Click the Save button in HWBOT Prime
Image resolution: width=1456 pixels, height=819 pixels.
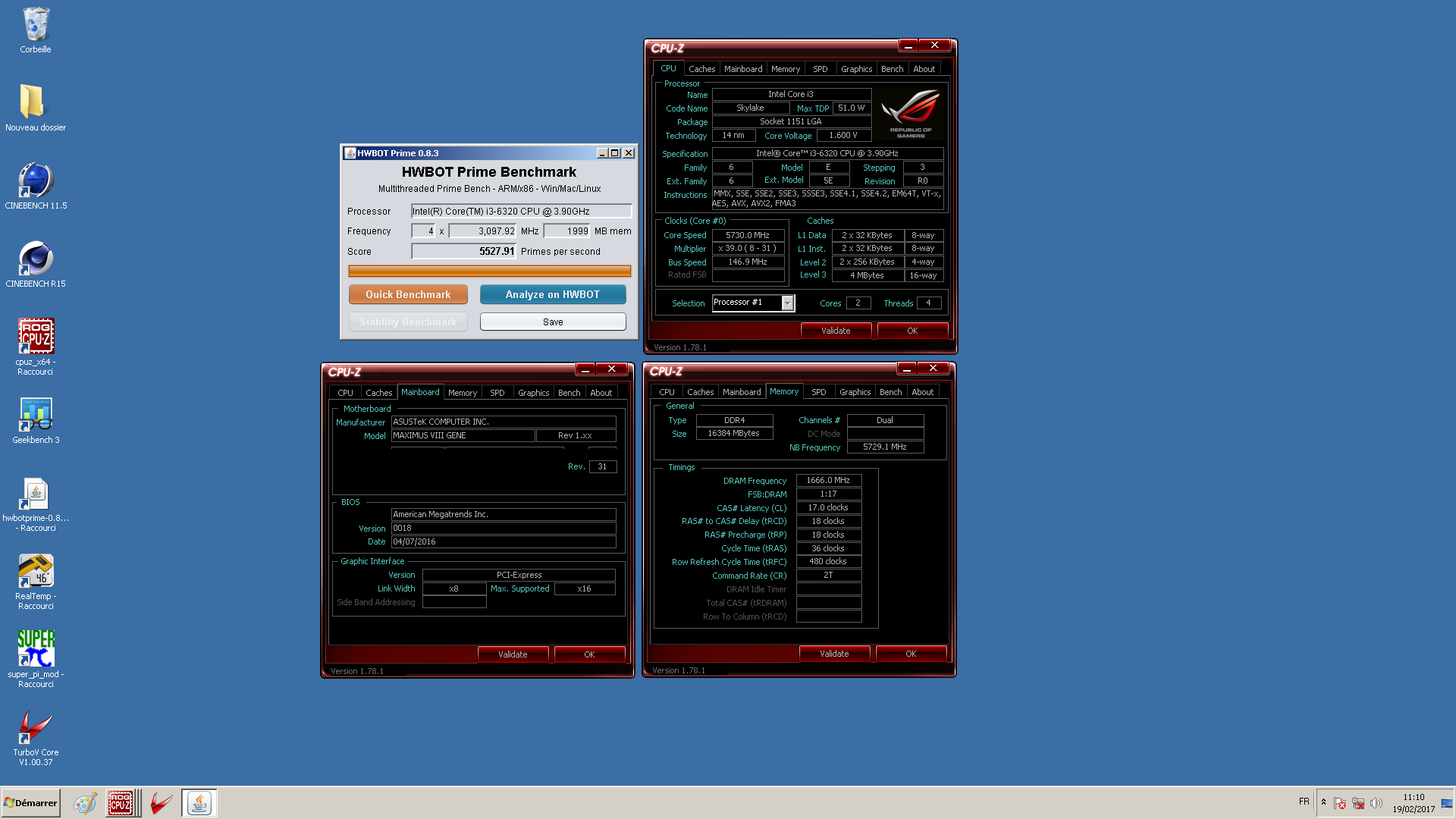[x=553, y=322]
